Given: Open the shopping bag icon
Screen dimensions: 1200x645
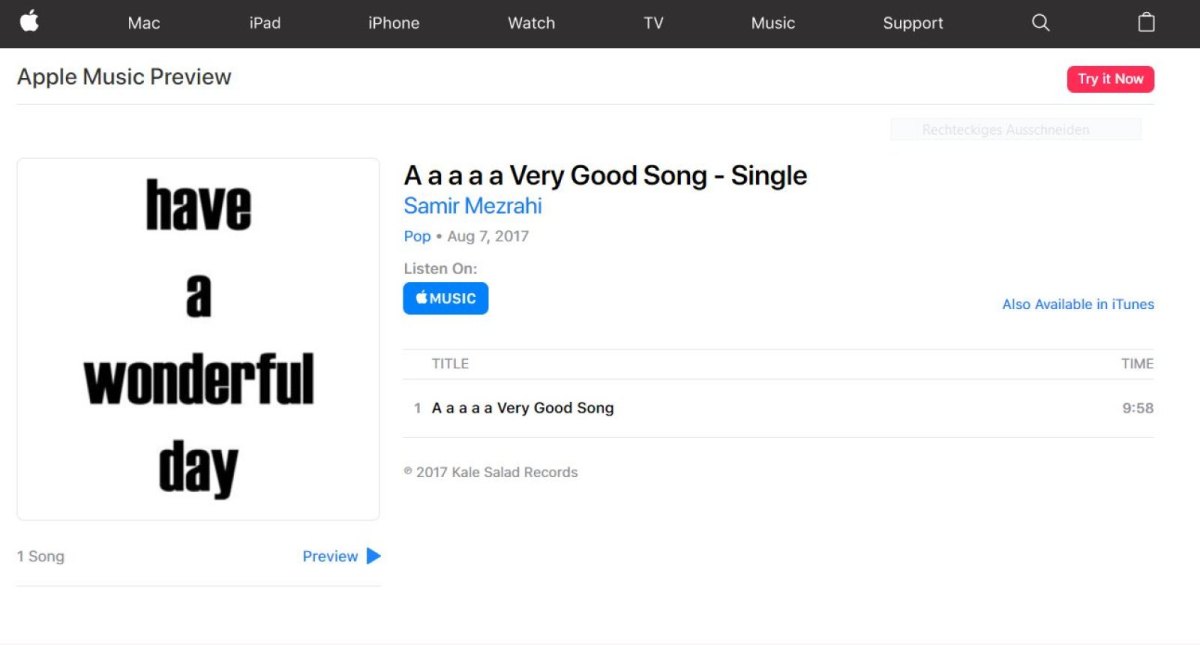Looking at the screenshot, I should 1146,22.
